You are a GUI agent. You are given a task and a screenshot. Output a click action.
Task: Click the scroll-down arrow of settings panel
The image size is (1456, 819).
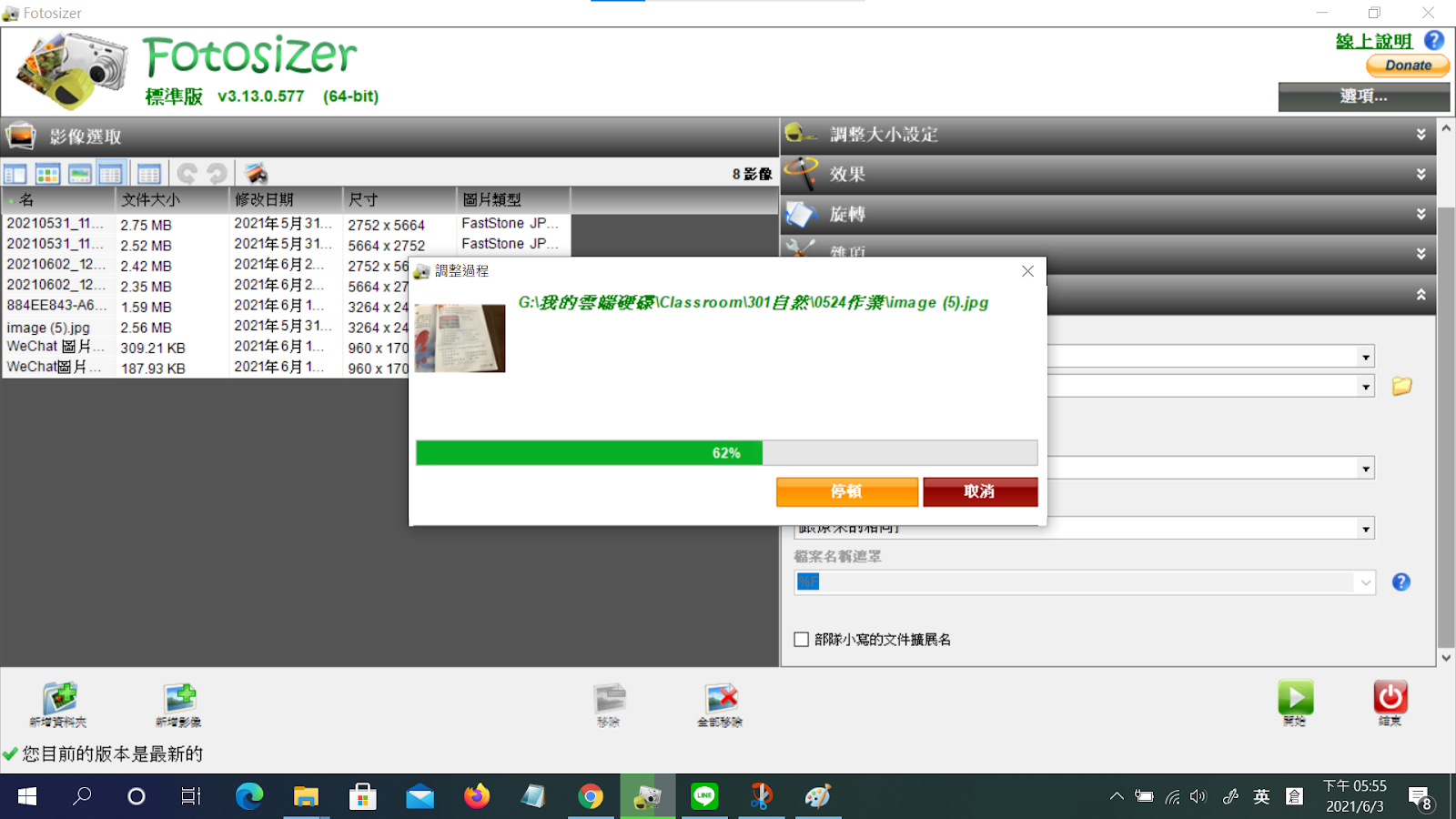pos(1446,657)
